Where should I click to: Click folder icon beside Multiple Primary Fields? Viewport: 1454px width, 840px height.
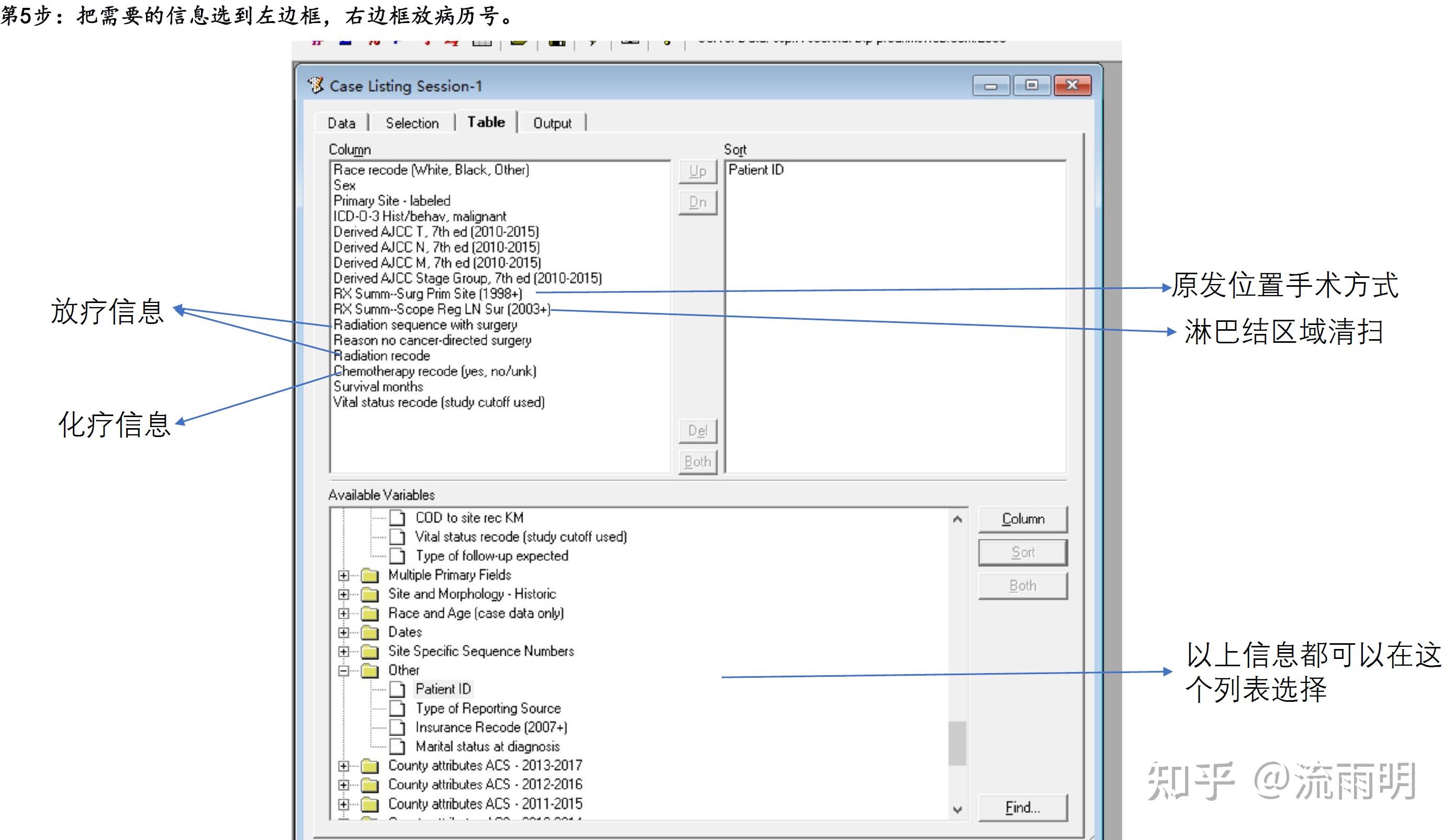click(370, 575)
